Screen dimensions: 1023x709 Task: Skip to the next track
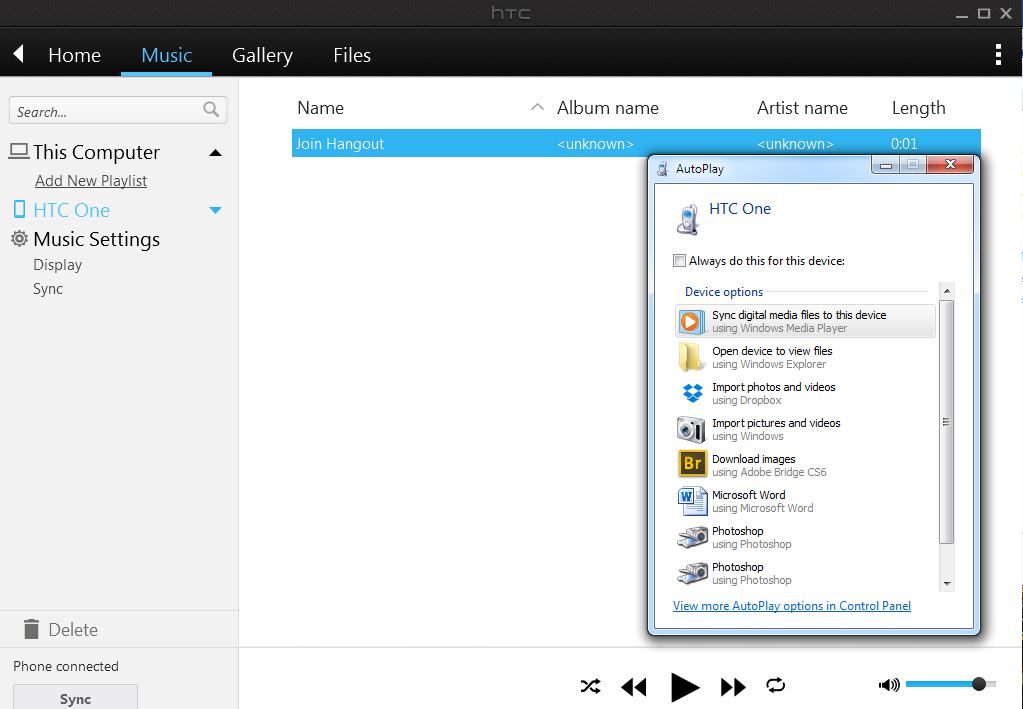pyautogui.click(x=733, y=687)
